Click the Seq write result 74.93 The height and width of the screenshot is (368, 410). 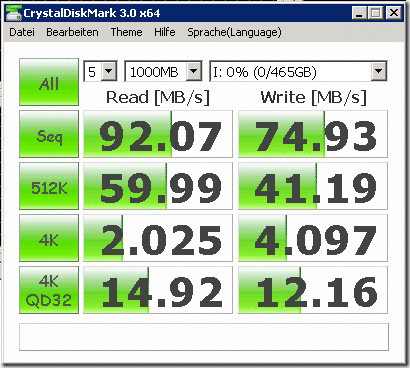tap(313, 134)
